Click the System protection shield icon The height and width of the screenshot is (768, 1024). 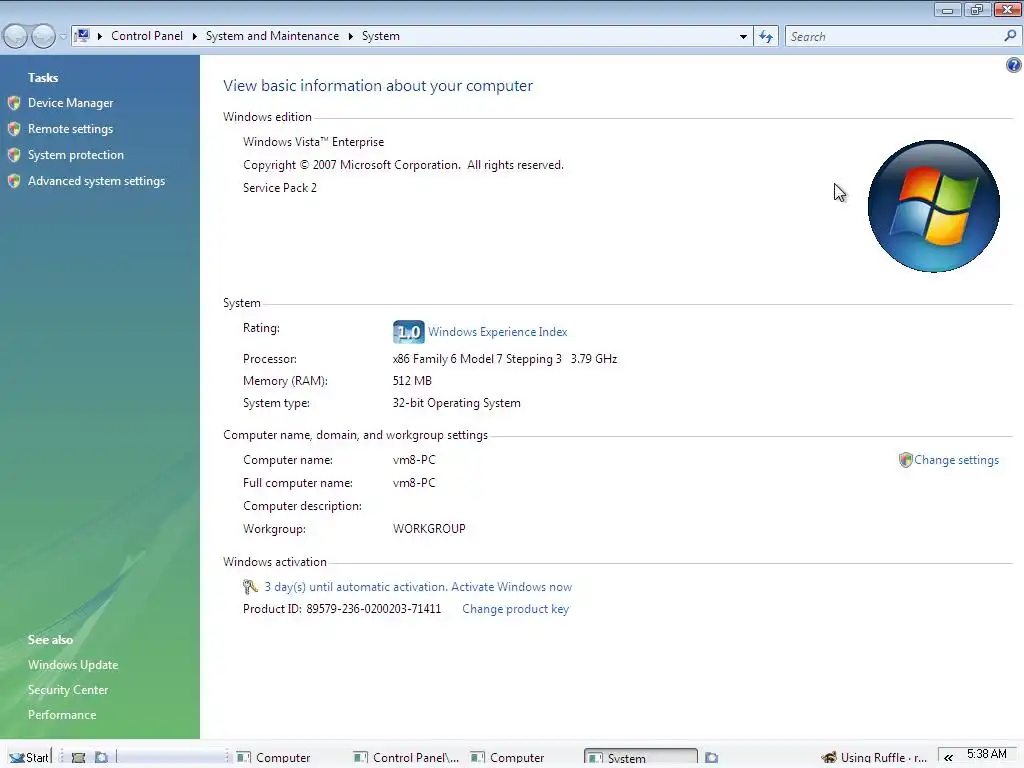click(x=14, y=155)
